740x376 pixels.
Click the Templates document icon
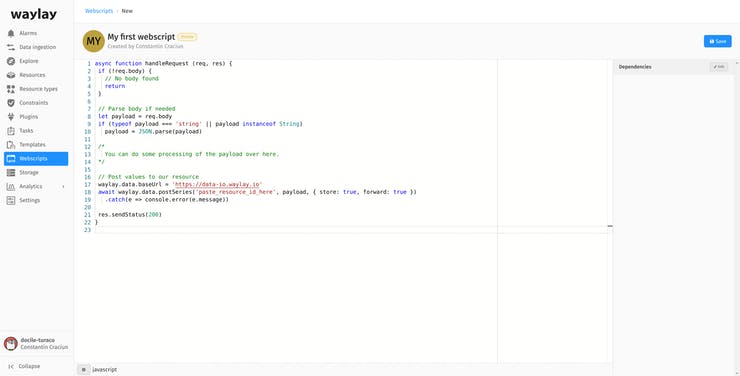[x=11, y=145]
